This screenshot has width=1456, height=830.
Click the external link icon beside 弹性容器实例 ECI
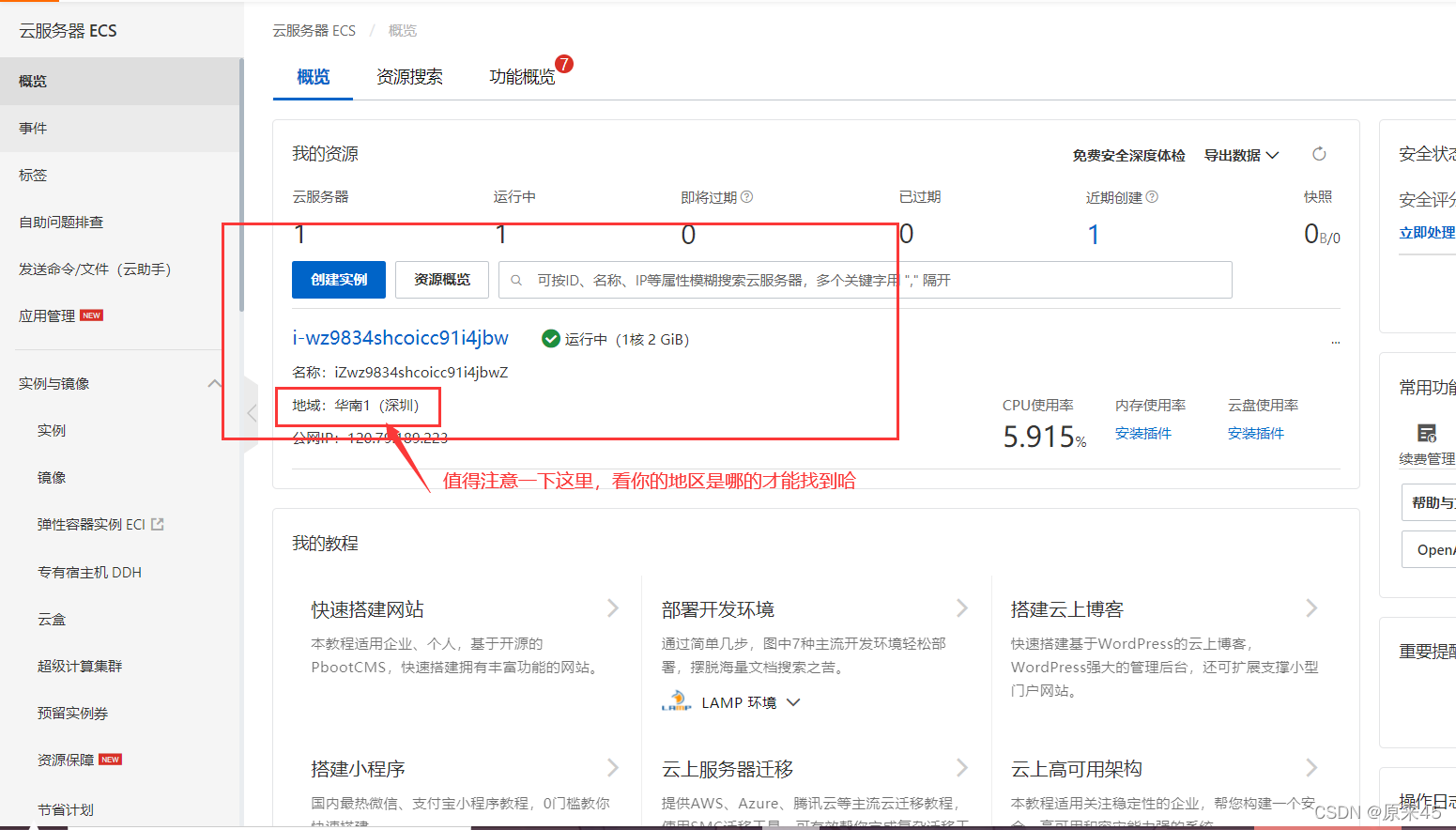point(157,524)
